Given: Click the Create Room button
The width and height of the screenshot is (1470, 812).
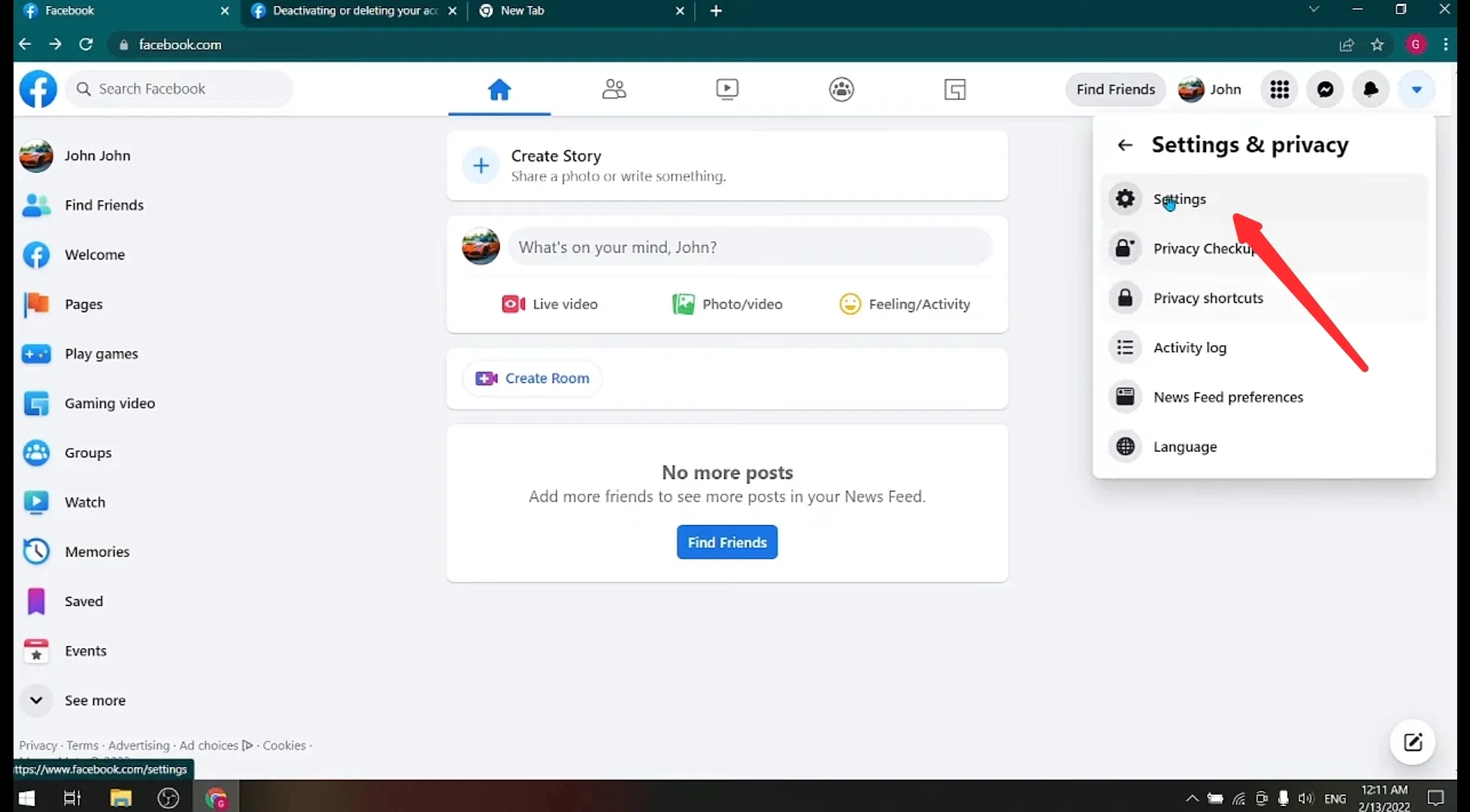Looking at the screenshot, I should tap(532, 378).
